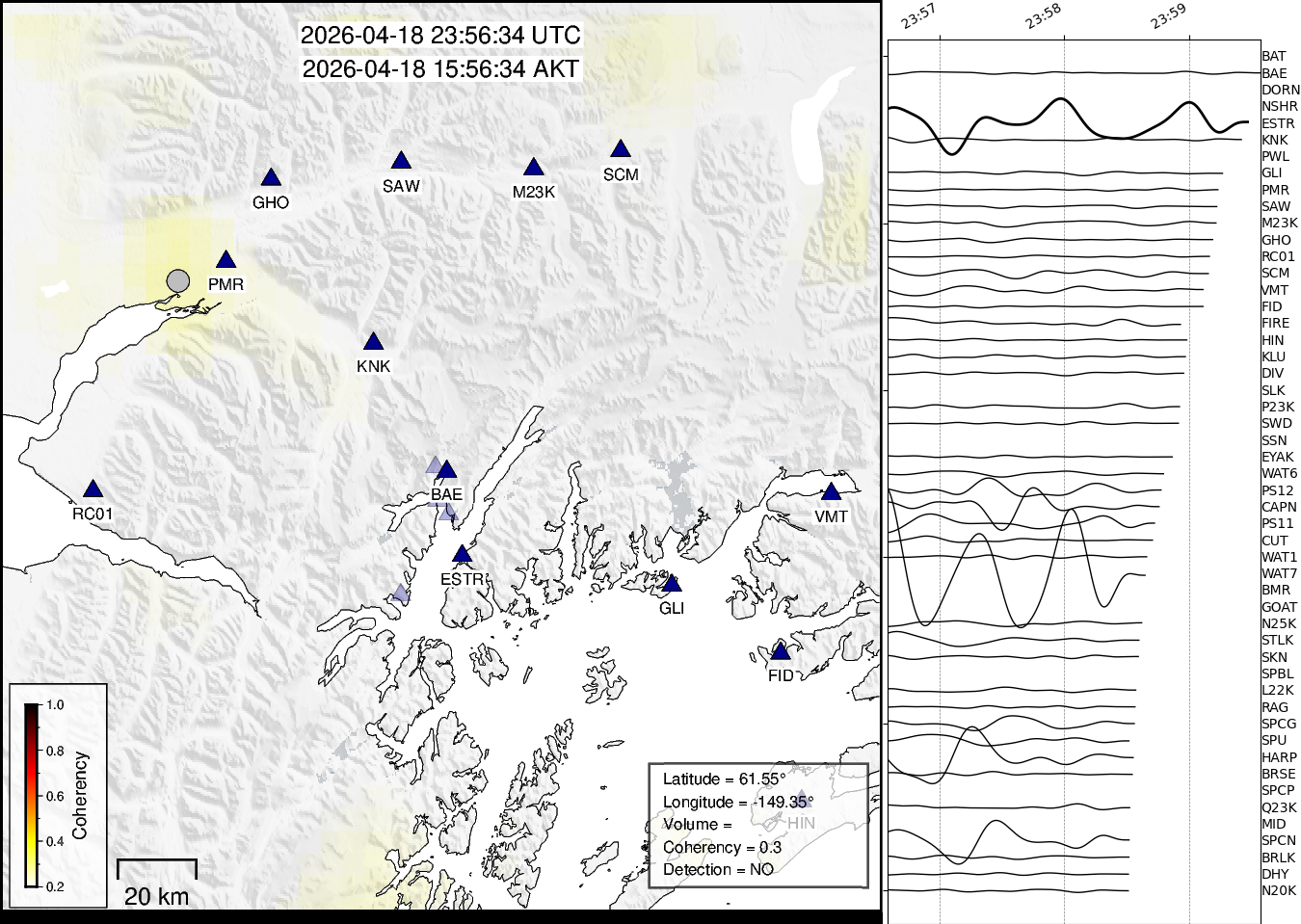
Task: Click the 20 km scale bar
Action: pyautogui.click(x=157, y=869)
